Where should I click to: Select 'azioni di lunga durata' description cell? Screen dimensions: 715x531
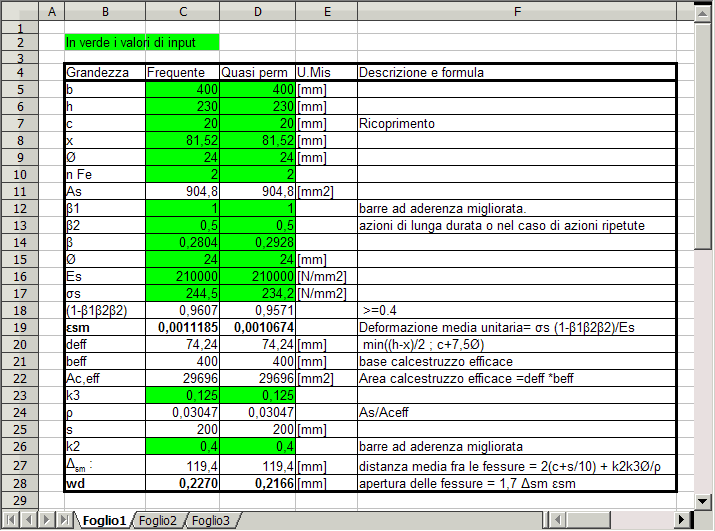517,225
